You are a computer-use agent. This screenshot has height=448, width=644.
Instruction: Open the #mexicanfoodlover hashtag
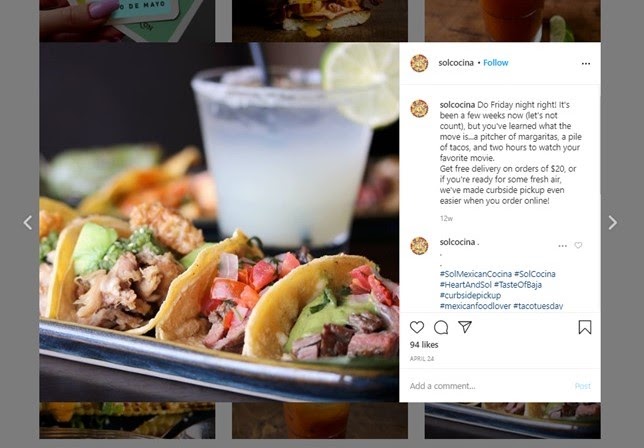[x=475, y=306]
